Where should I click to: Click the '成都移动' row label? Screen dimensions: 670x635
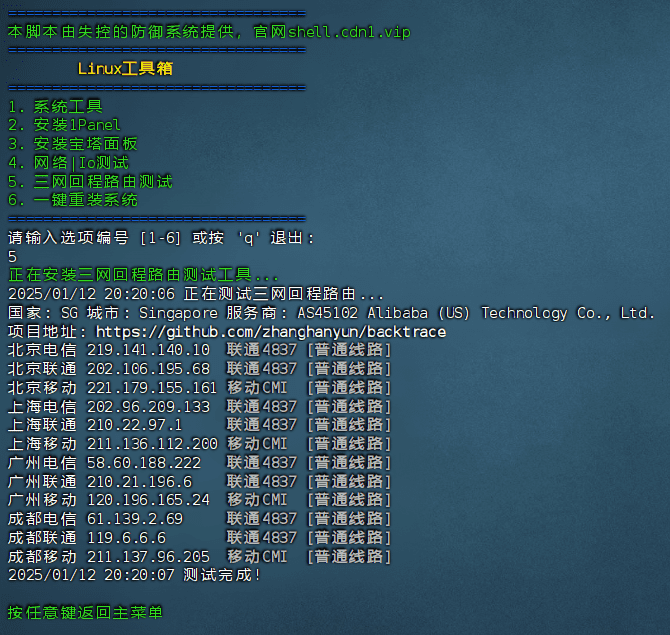tap(42, 557)
